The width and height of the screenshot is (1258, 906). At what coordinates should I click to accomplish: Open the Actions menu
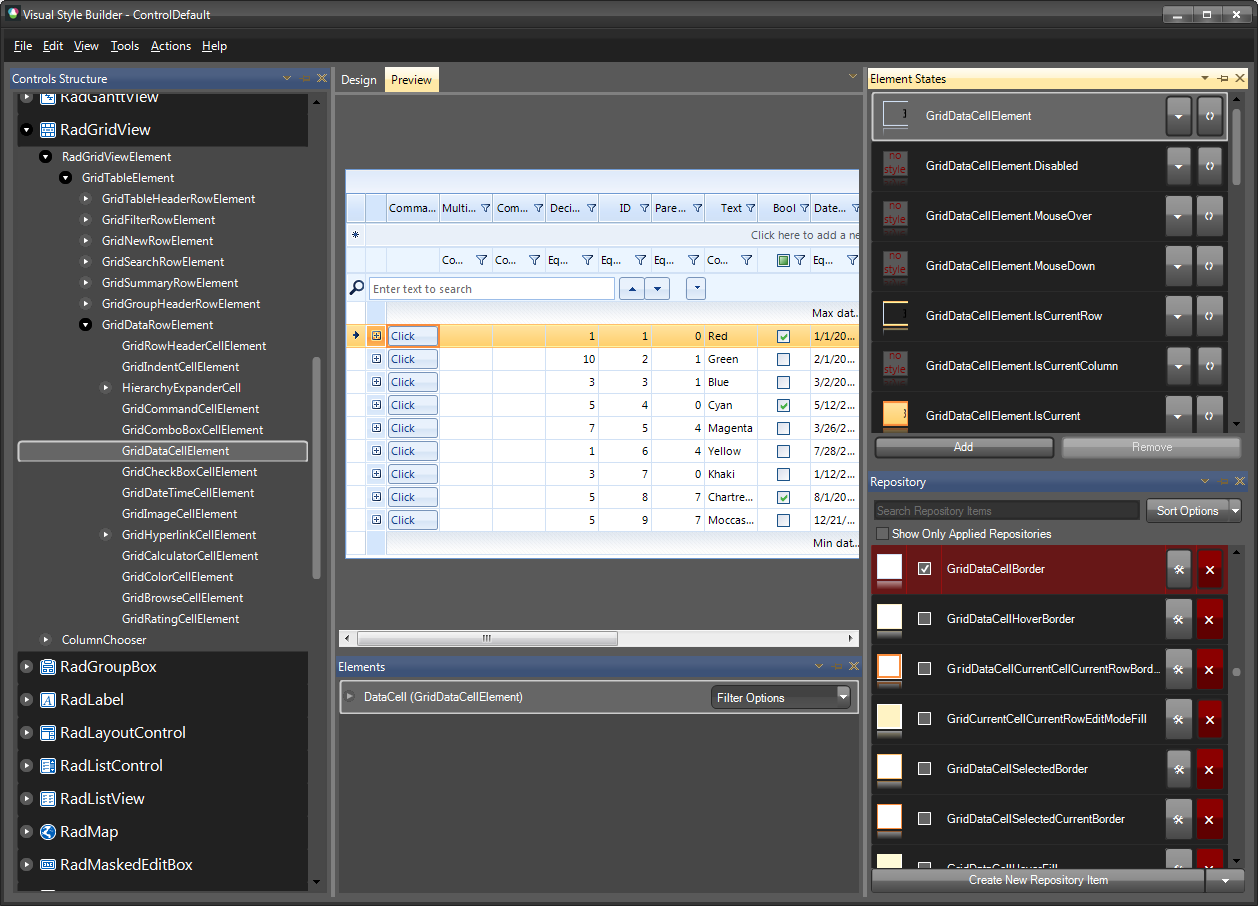click(171, 46)
